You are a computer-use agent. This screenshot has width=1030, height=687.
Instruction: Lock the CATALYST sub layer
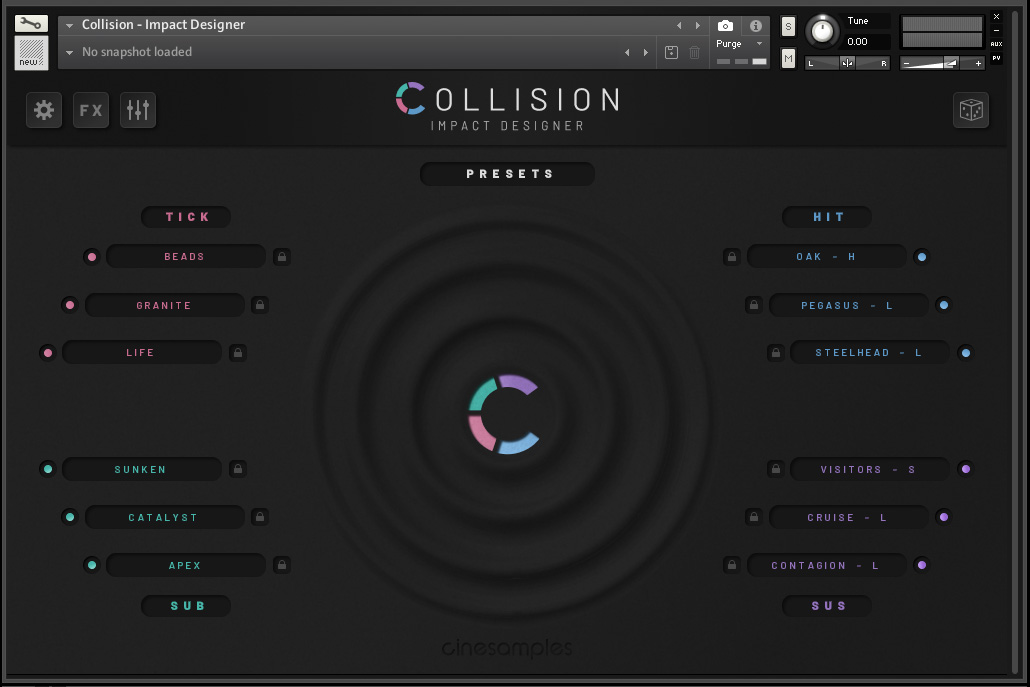(260, 517)
